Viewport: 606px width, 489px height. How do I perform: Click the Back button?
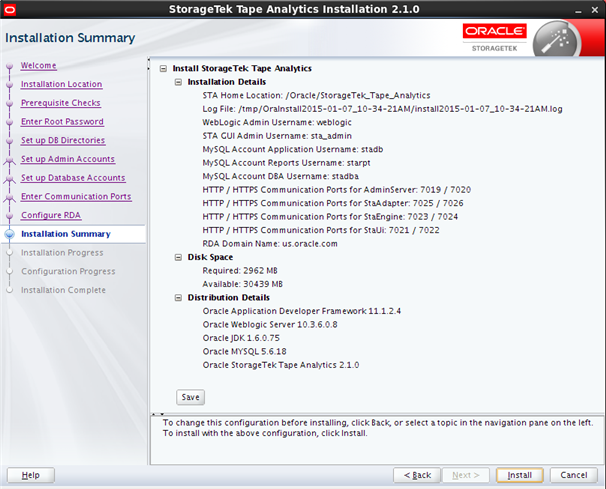click(417, 475)
